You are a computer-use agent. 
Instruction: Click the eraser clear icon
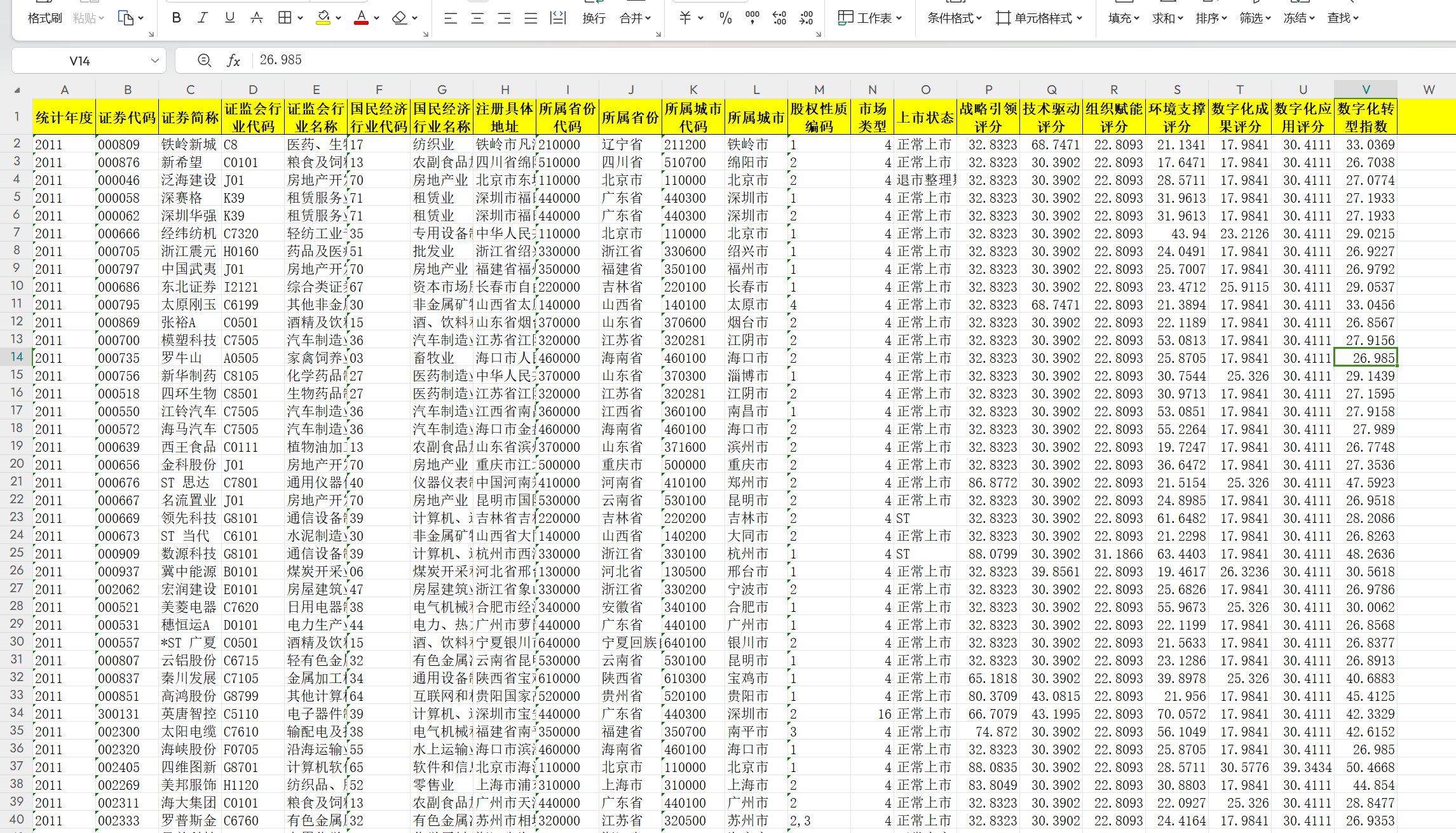pyautogui.click(x=399, y=18)
